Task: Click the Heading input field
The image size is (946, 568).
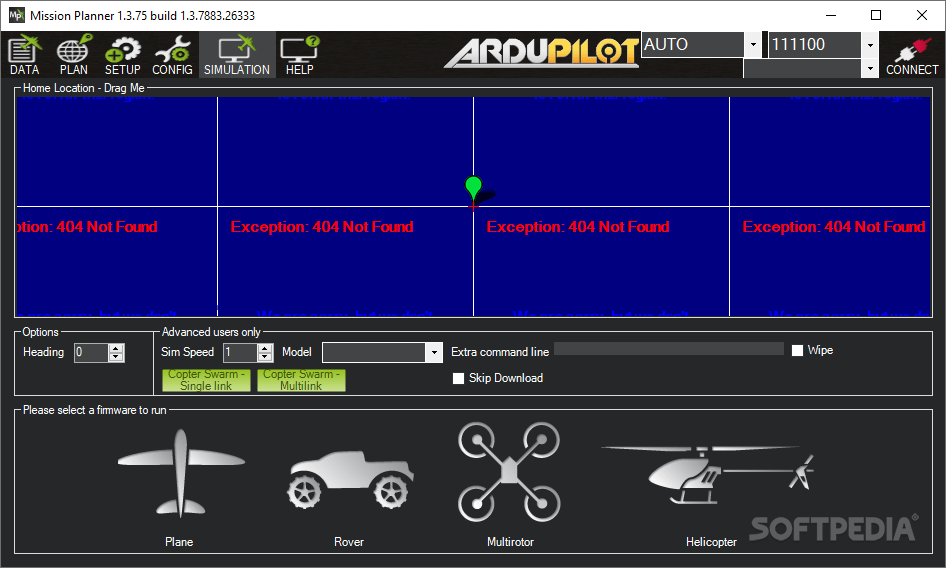Action: [x=91, y=353]
